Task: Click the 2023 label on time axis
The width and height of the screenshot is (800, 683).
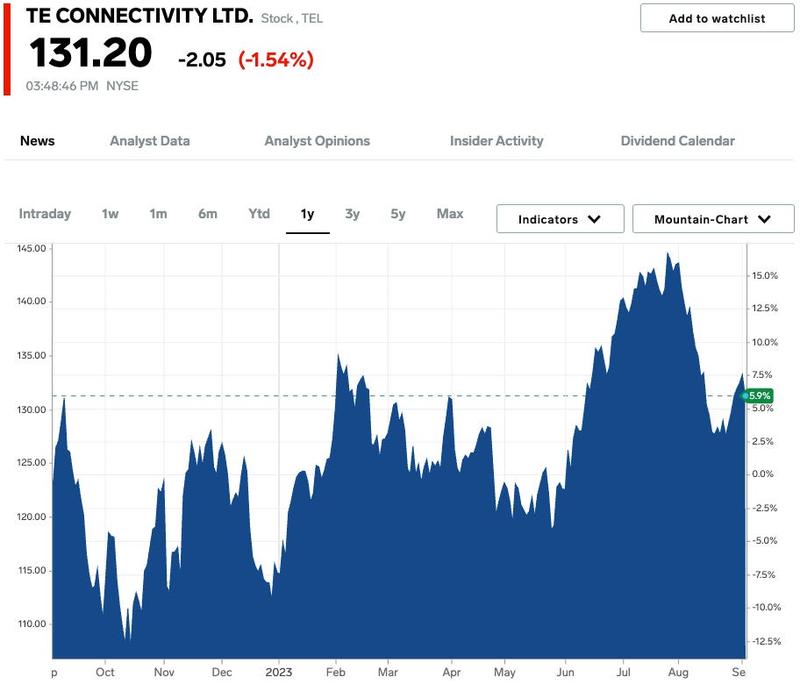Action: (x=279, y=672)
